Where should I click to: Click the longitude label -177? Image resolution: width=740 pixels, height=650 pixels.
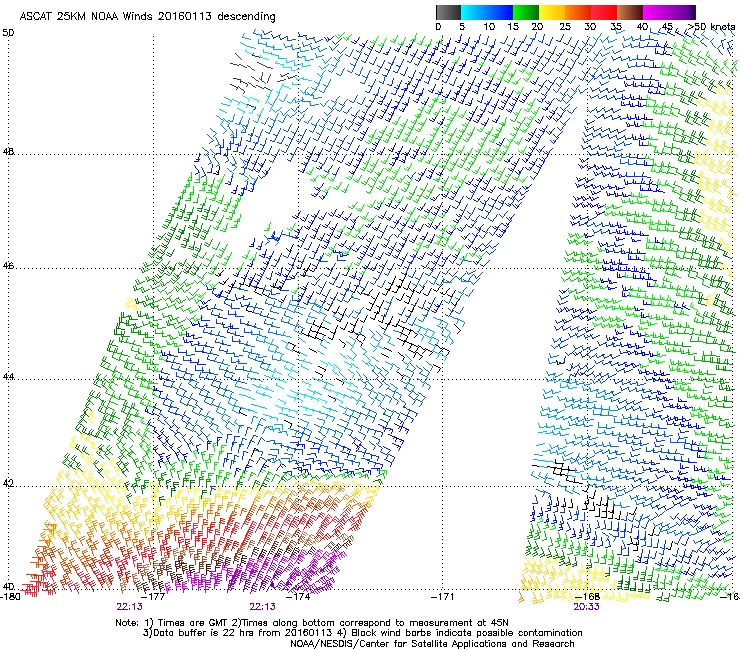(154, 597)
